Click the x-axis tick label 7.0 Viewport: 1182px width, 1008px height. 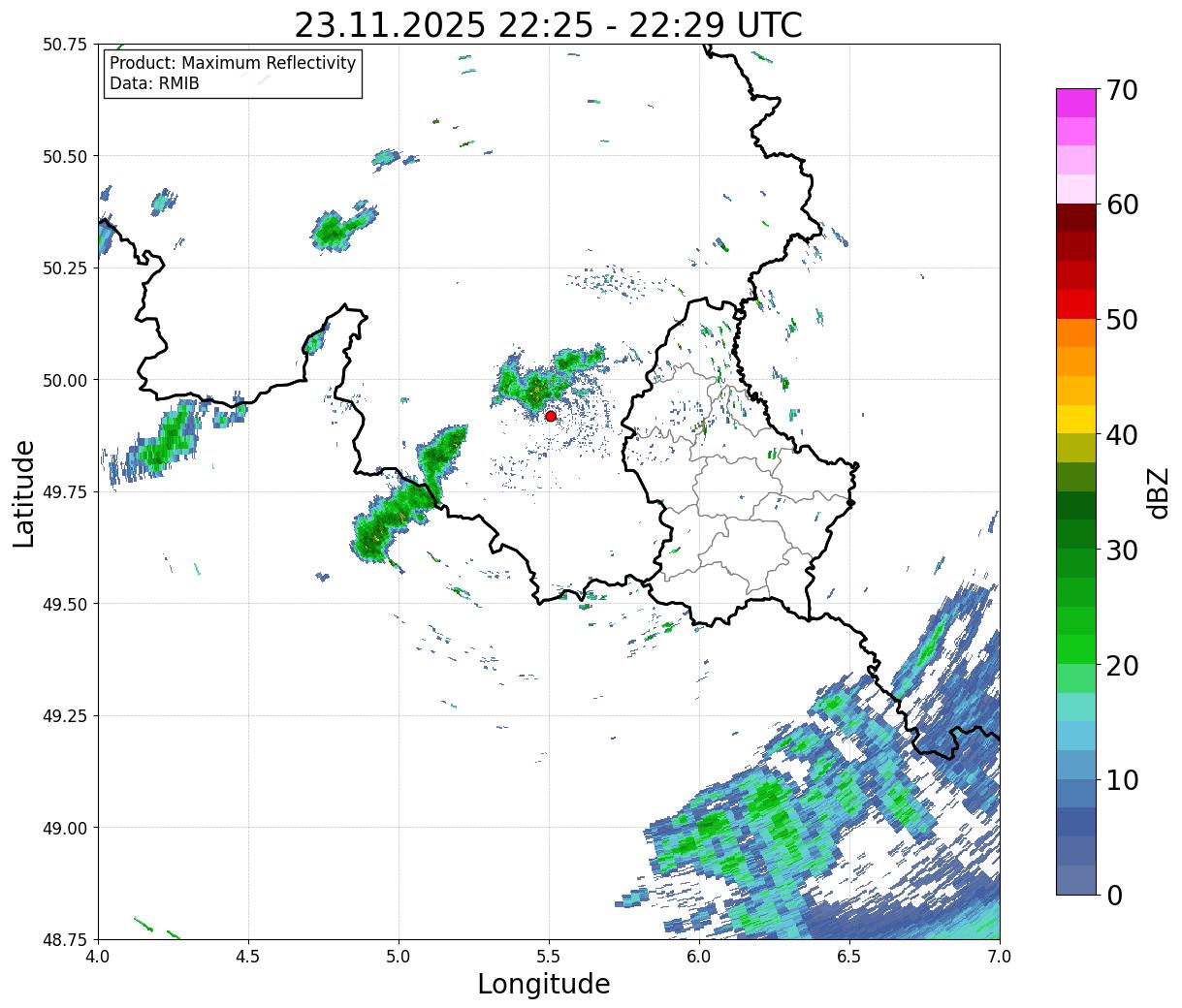(x=1000, y=957)
